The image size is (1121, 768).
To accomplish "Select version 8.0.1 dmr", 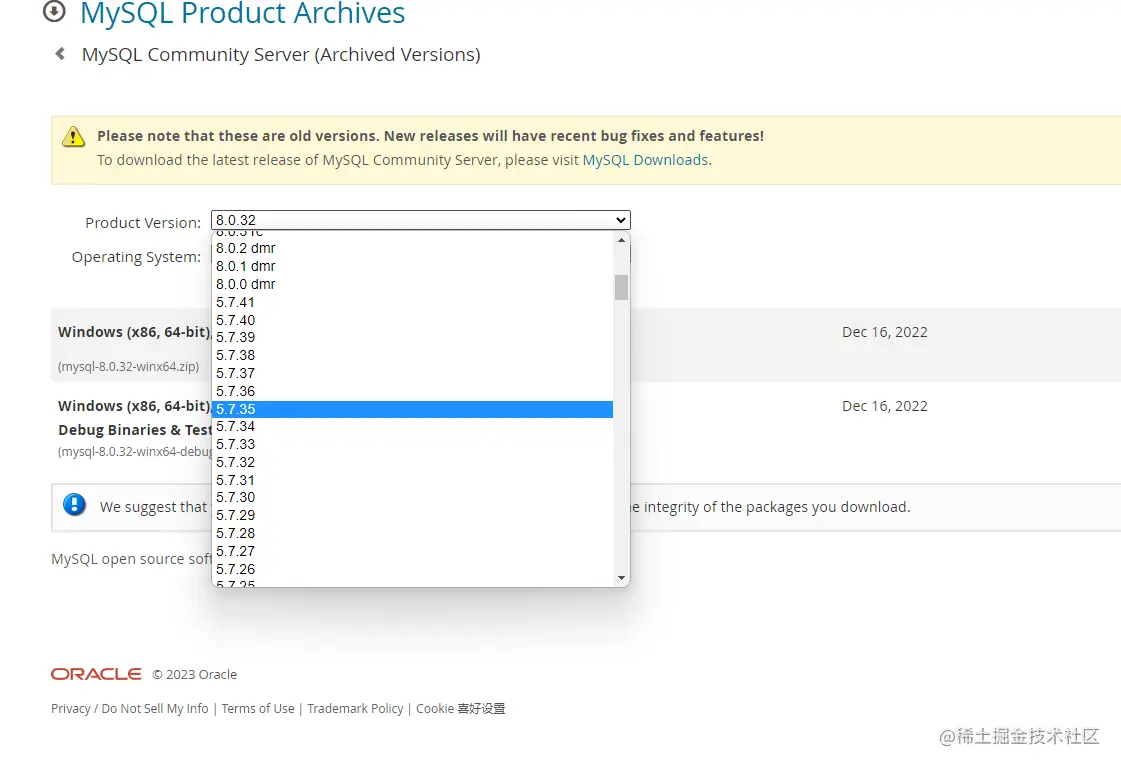I will 413,266.
